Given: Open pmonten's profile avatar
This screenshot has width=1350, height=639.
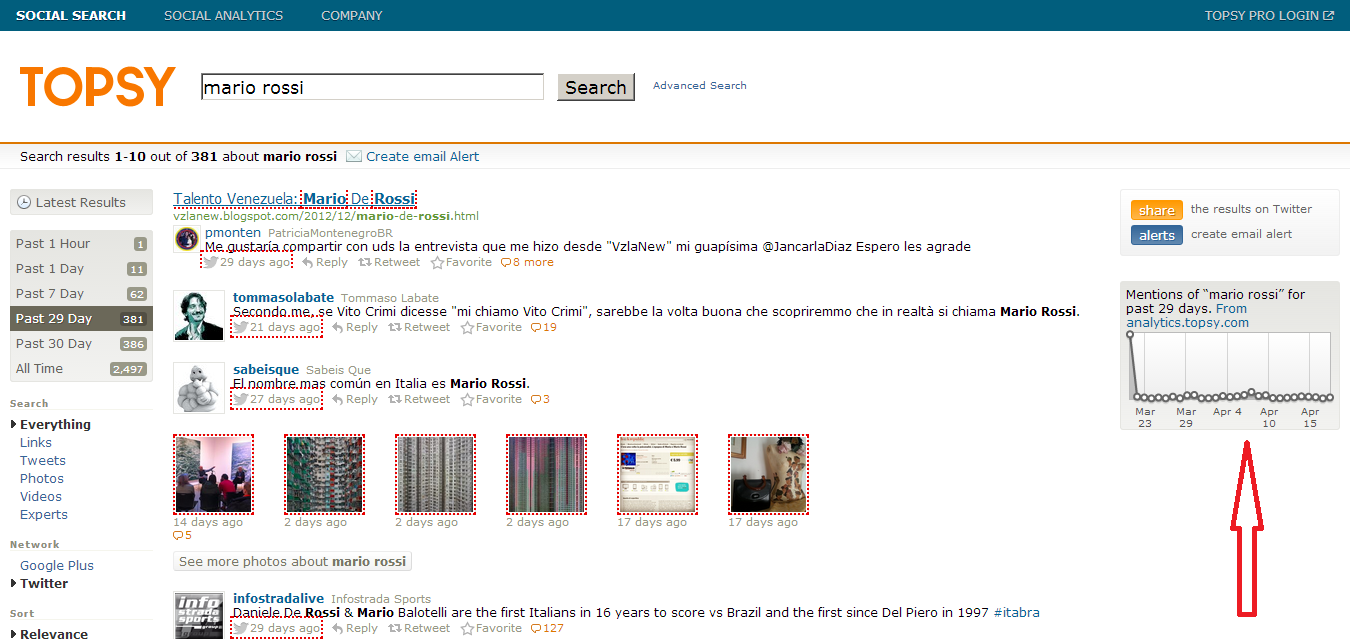Looking at the screenshot, I should tap(186, 240).
